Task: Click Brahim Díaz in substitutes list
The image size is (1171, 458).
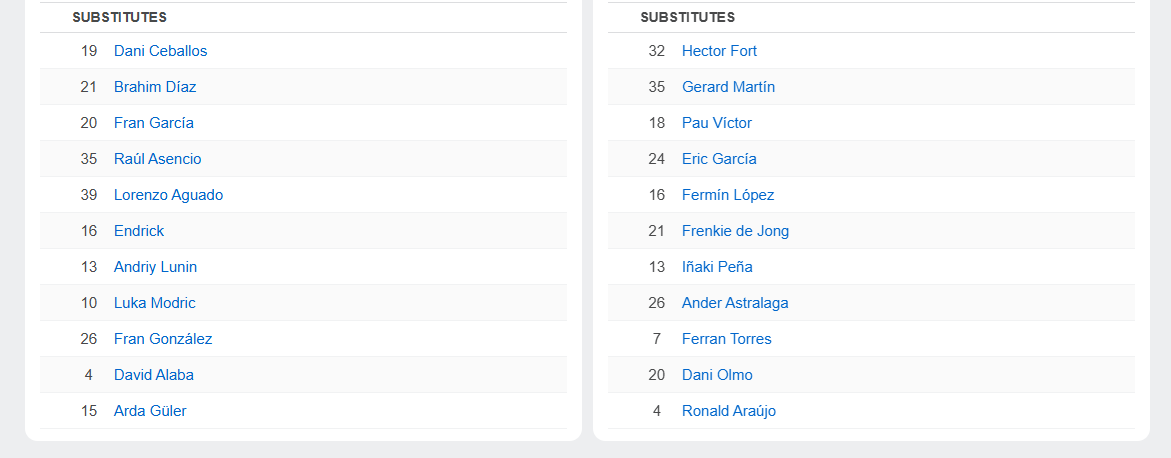Action: [x=155, y=87]
